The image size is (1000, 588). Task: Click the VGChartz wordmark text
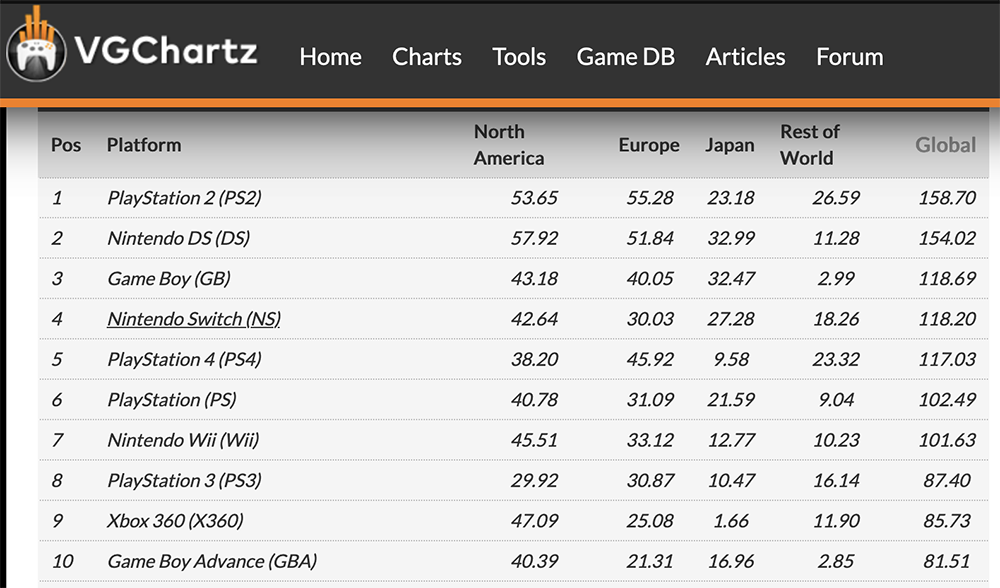coord(166,50)
